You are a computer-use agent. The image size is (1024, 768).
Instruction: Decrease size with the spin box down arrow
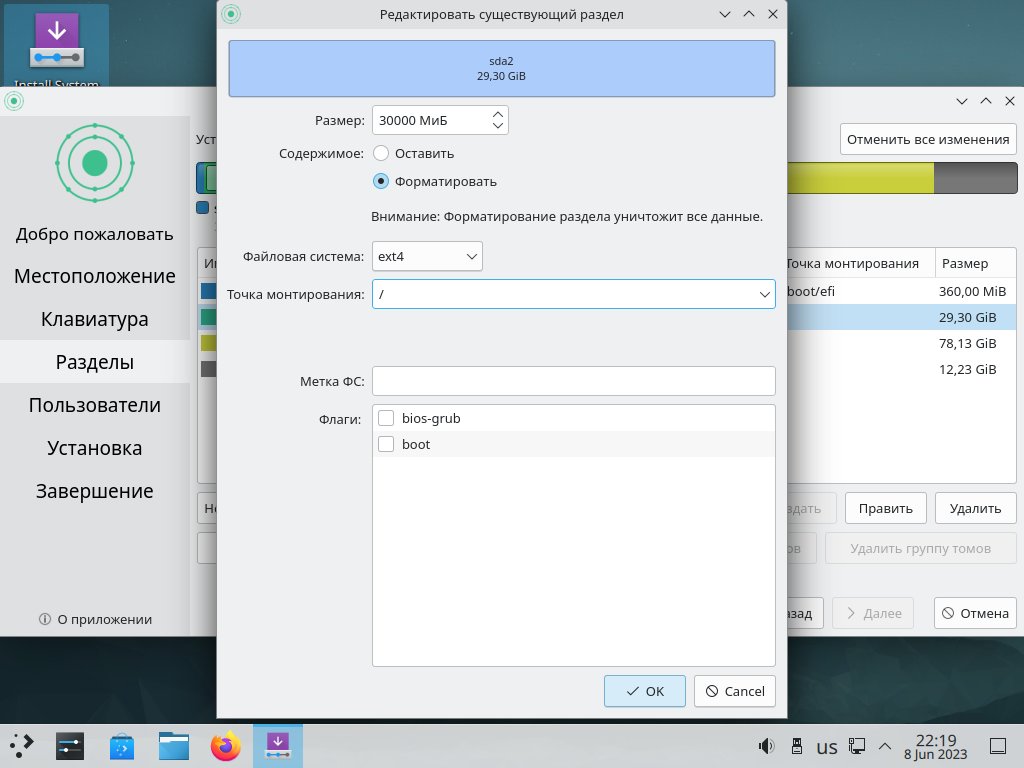(x=498, y=125)
